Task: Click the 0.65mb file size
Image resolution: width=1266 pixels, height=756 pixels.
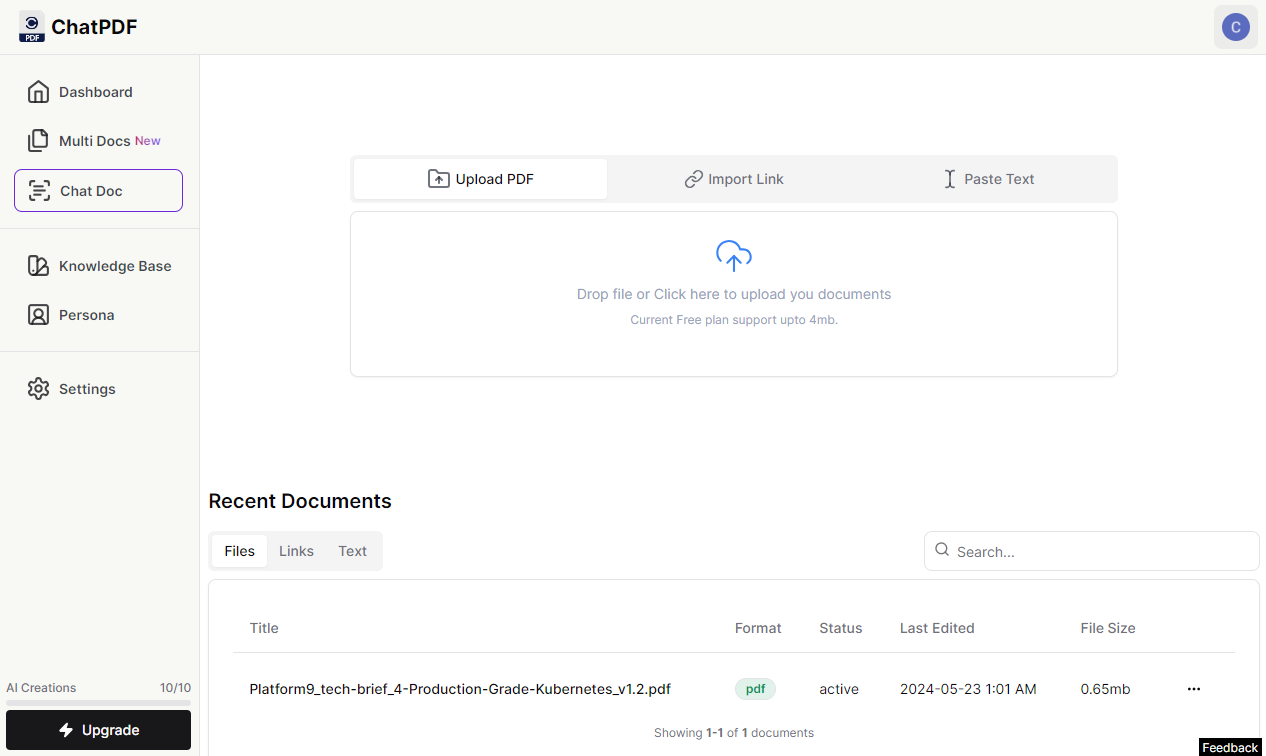Action: click(1105, 689)
